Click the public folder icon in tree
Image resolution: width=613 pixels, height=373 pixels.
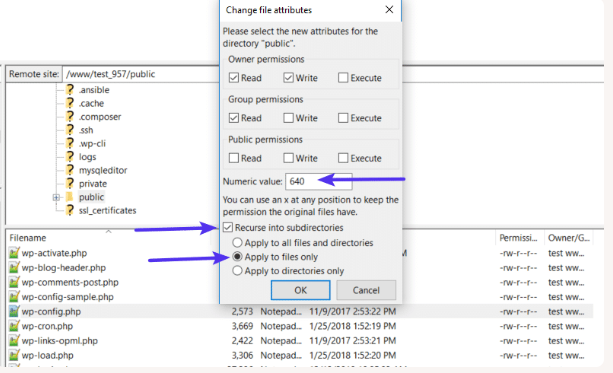coord(70,197)
